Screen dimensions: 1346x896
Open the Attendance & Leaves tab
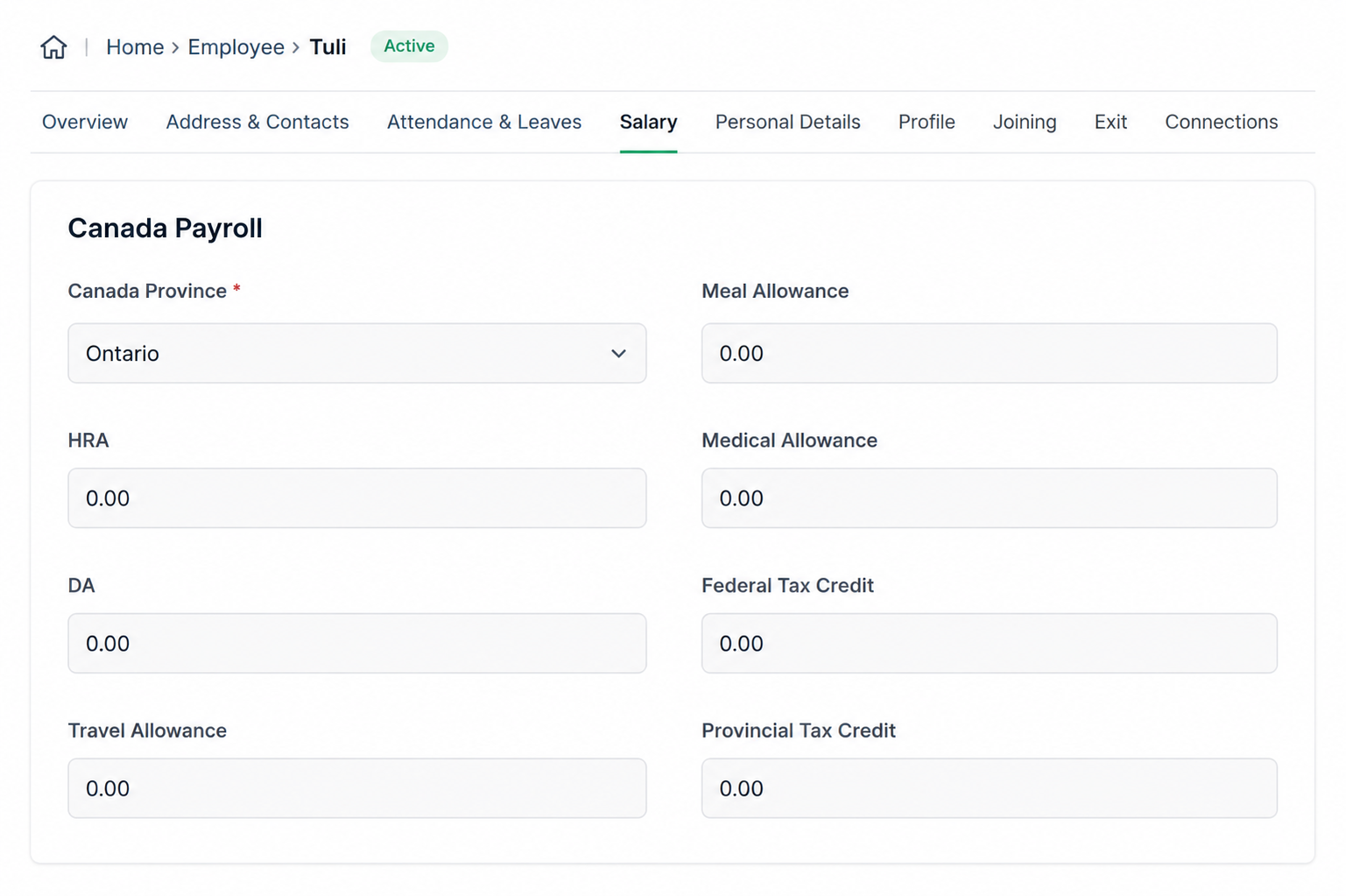[484, 122]
